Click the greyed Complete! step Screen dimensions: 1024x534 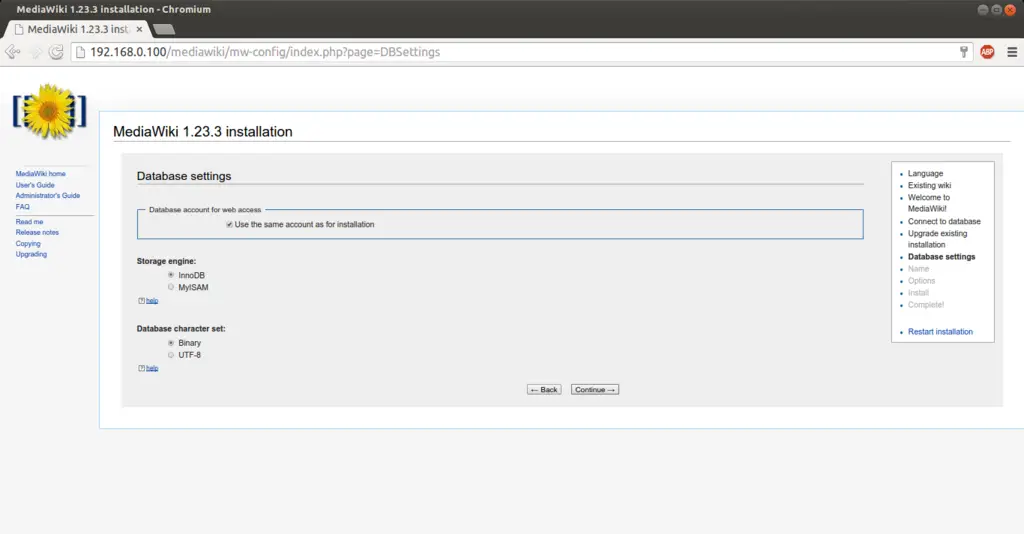926,305
